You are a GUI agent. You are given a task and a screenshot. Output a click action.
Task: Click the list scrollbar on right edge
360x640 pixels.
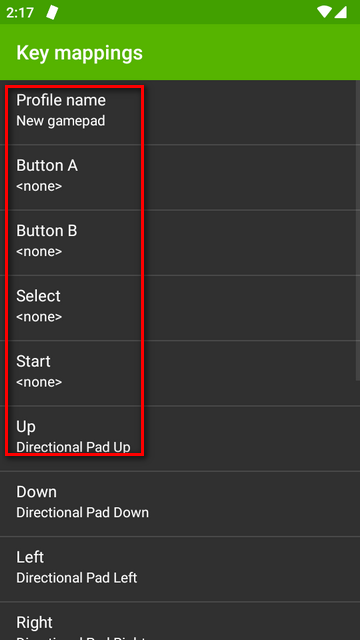coord(358,231)
